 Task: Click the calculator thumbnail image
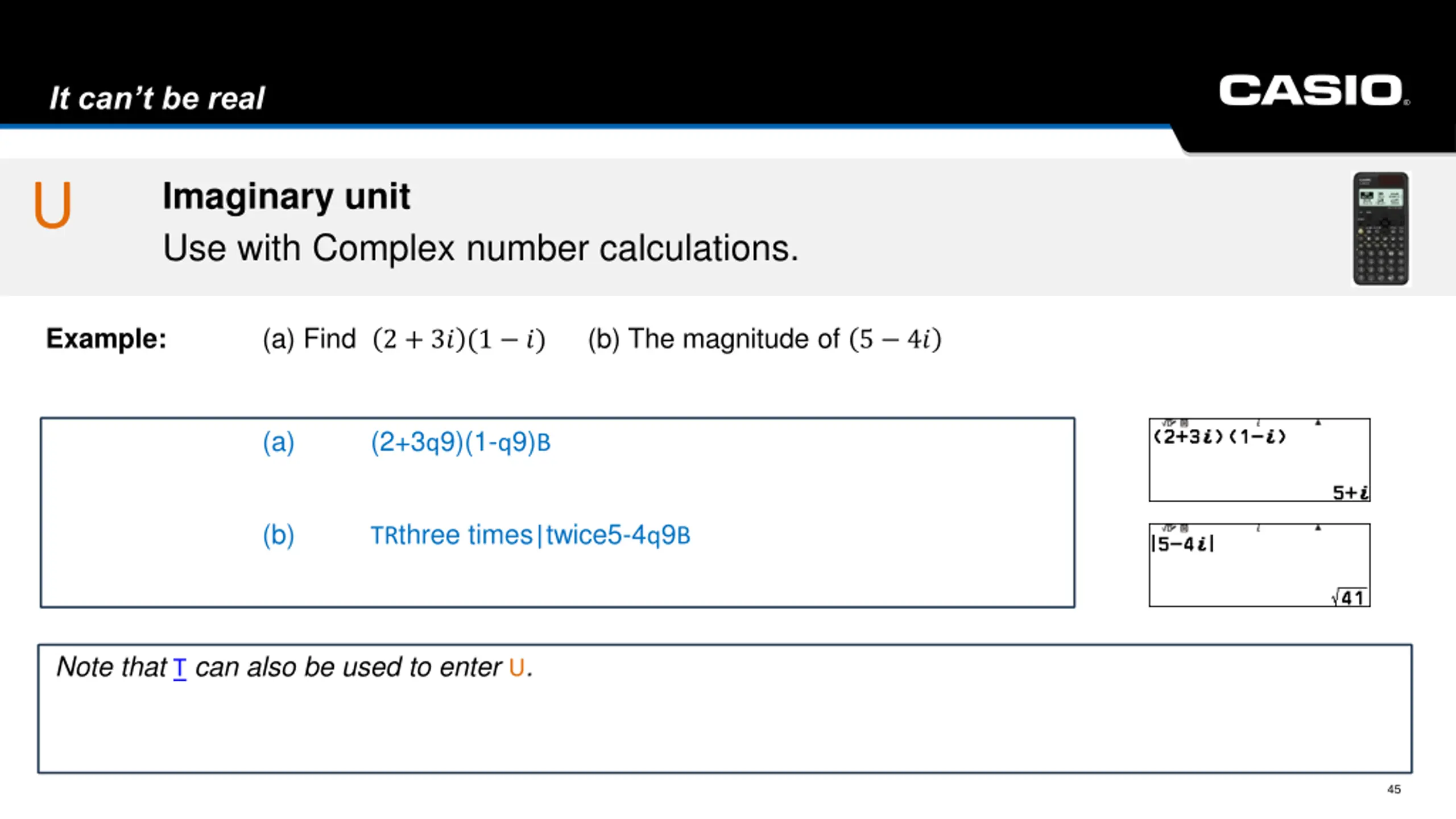pos(1381,229)
